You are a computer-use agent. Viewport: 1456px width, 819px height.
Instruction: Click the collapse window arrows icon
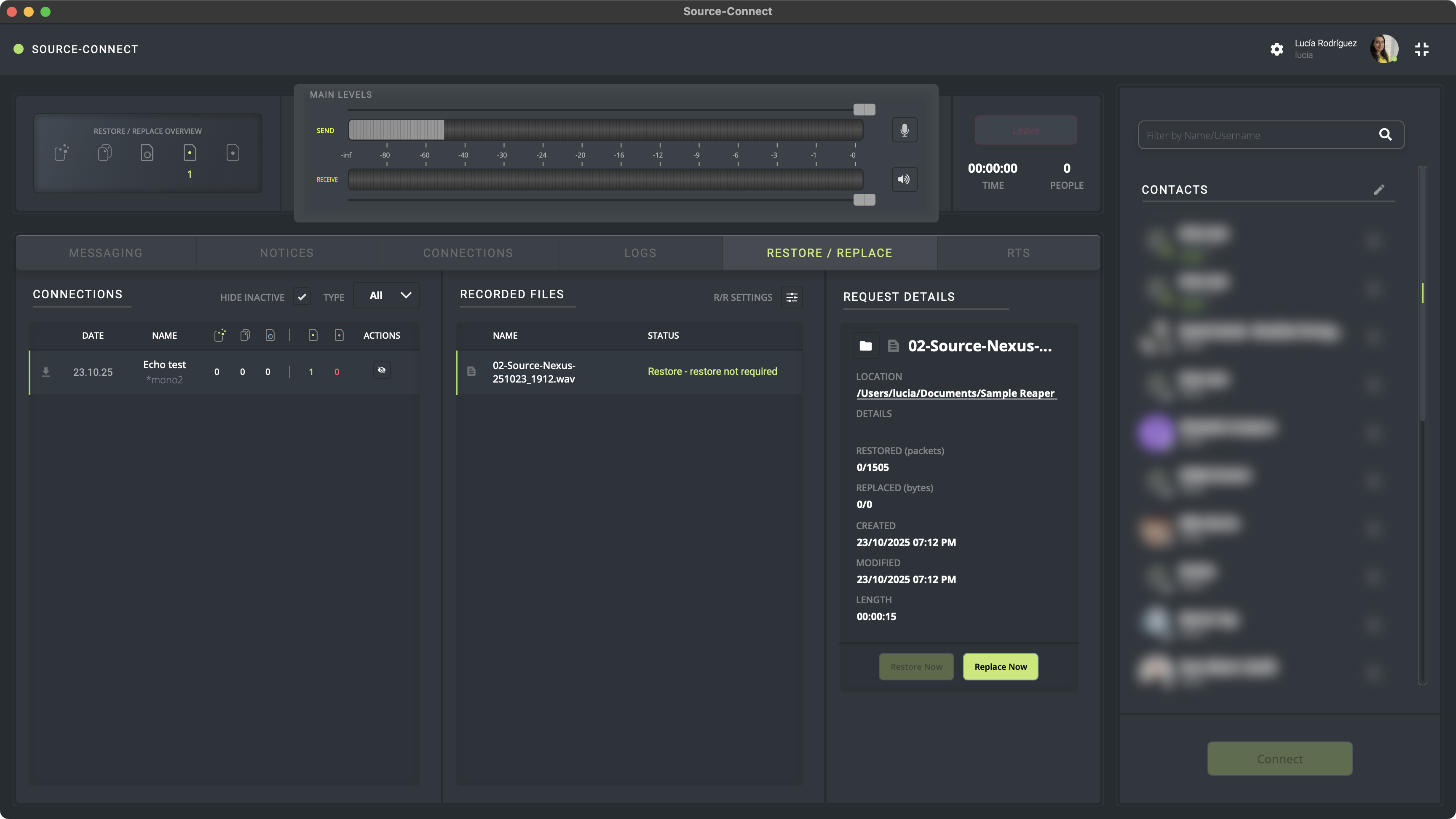pyautogui.click(x=1421, y=49)
